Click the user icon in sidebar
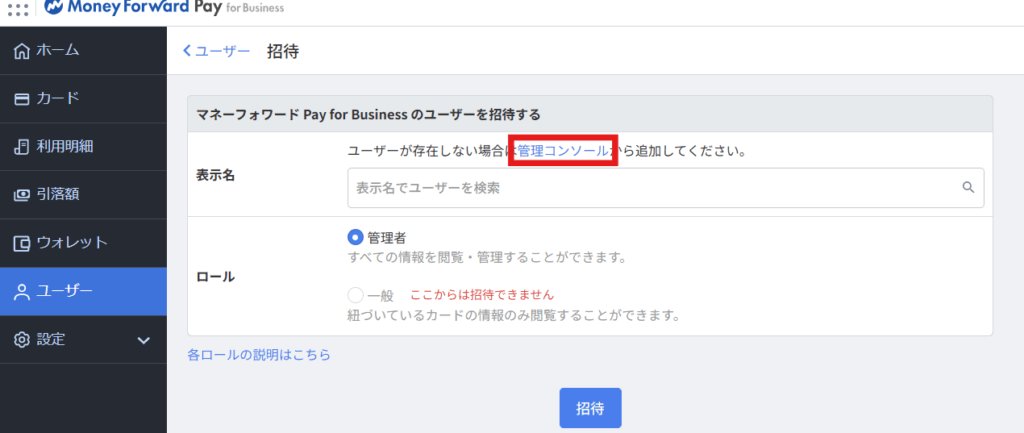Viewport: 1024px width, 433px height. pyautogui.click(x=21, y=291)
